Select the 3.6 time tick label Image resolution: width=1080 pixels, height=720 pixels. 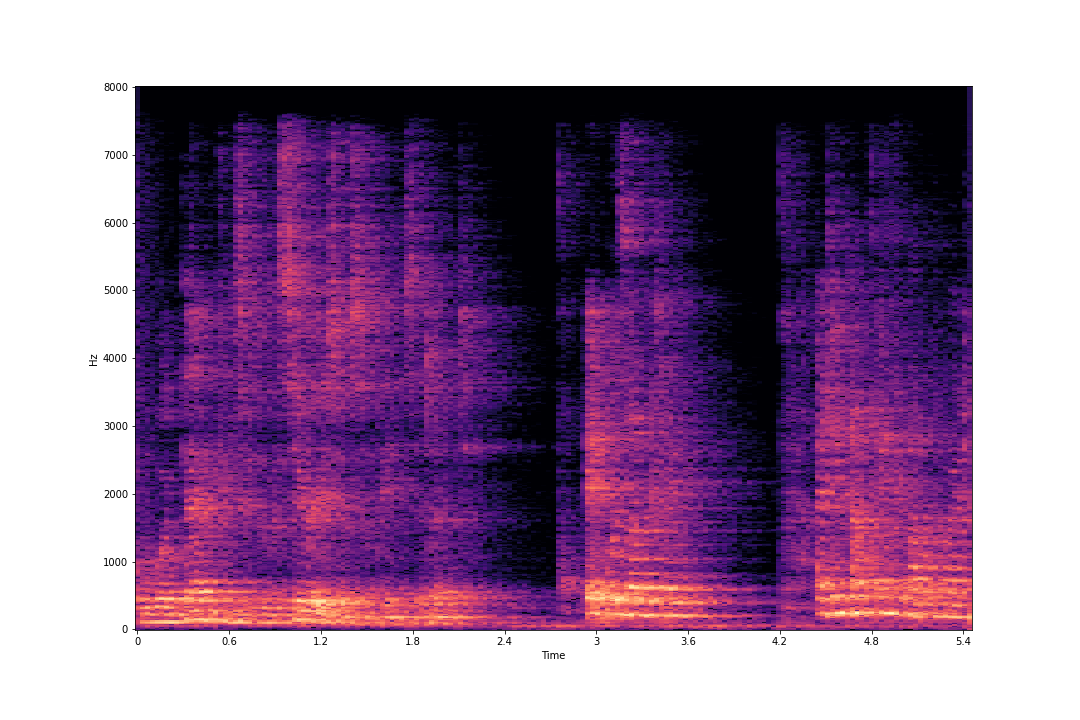[687, 642]
